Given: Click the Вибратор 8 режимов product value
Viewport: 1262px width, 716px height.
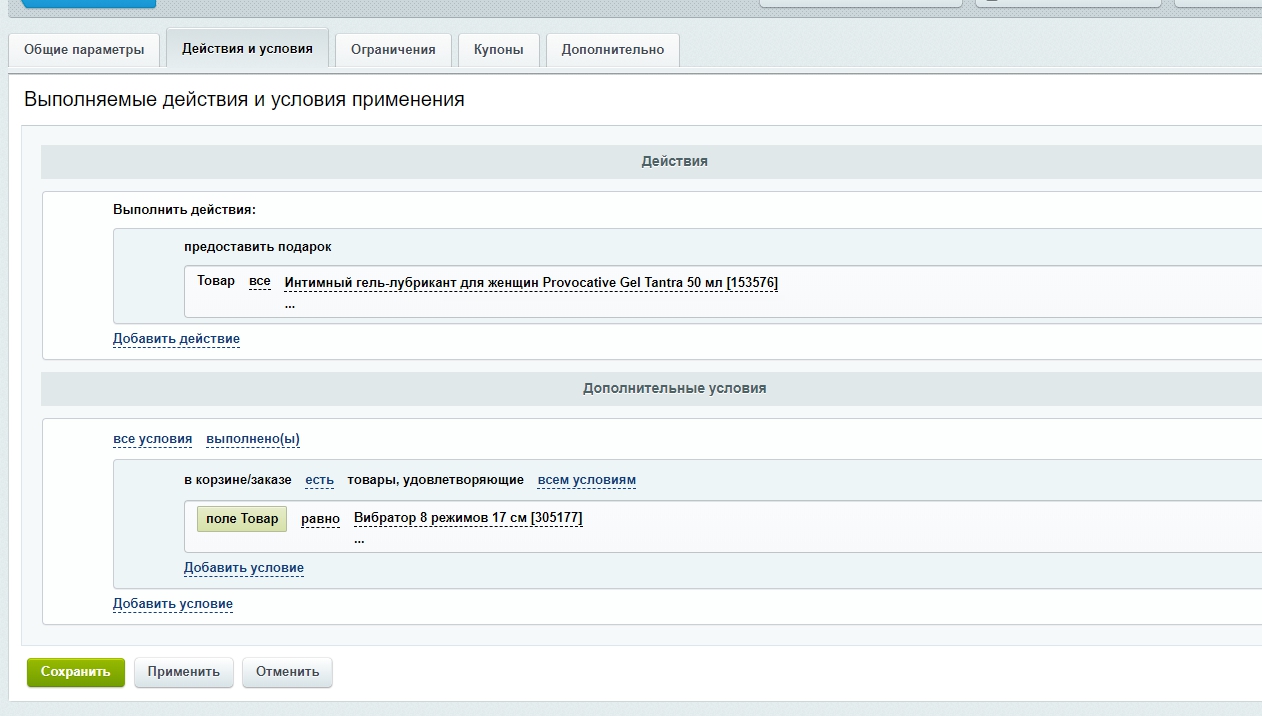Looking at the screenshot, I should click(468, 518).
